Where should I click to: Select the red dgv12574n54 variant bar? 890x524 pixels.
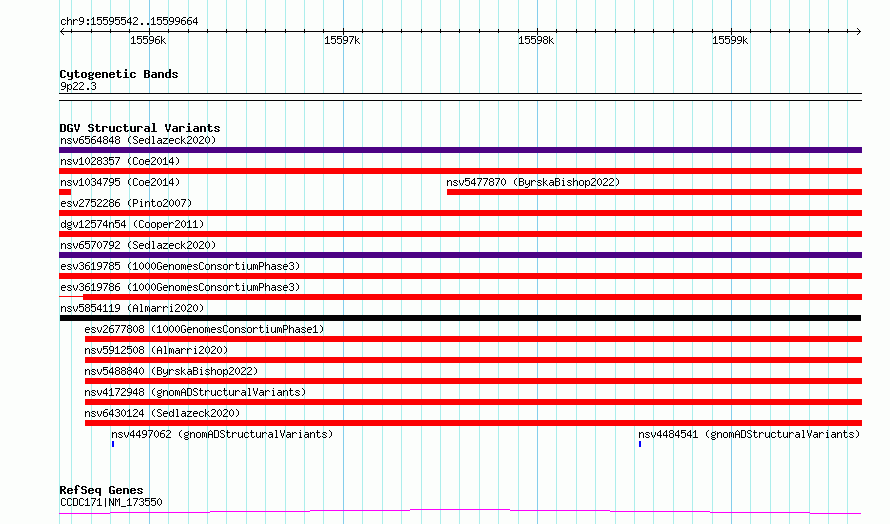point(460,234)
